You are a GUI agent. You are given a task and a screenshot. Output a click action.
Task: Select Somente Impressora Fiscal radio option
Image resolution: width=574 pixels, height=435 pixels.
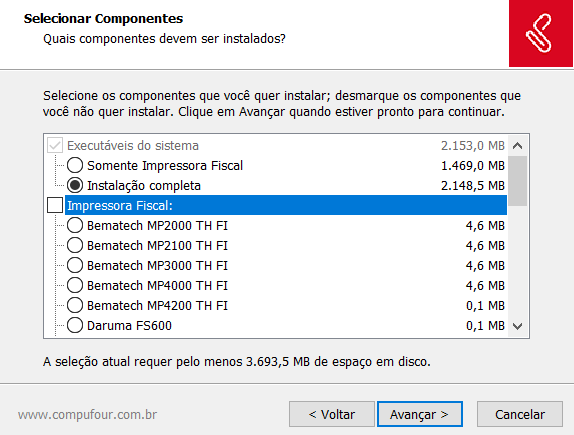(75, 166)
